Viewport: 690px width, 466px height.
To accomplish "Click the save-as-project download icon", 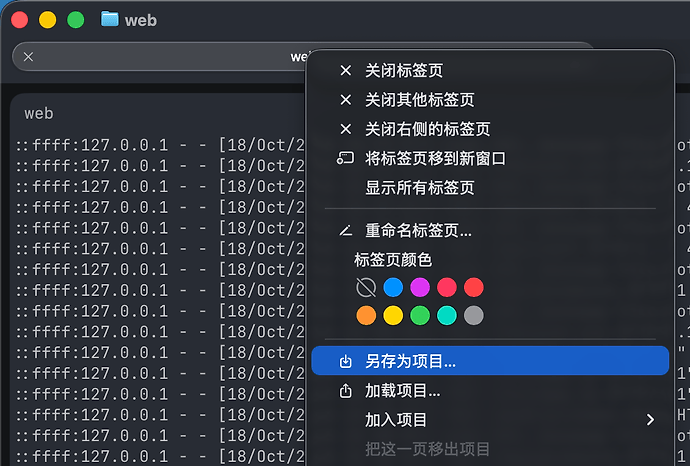I will tap(346, 361).
